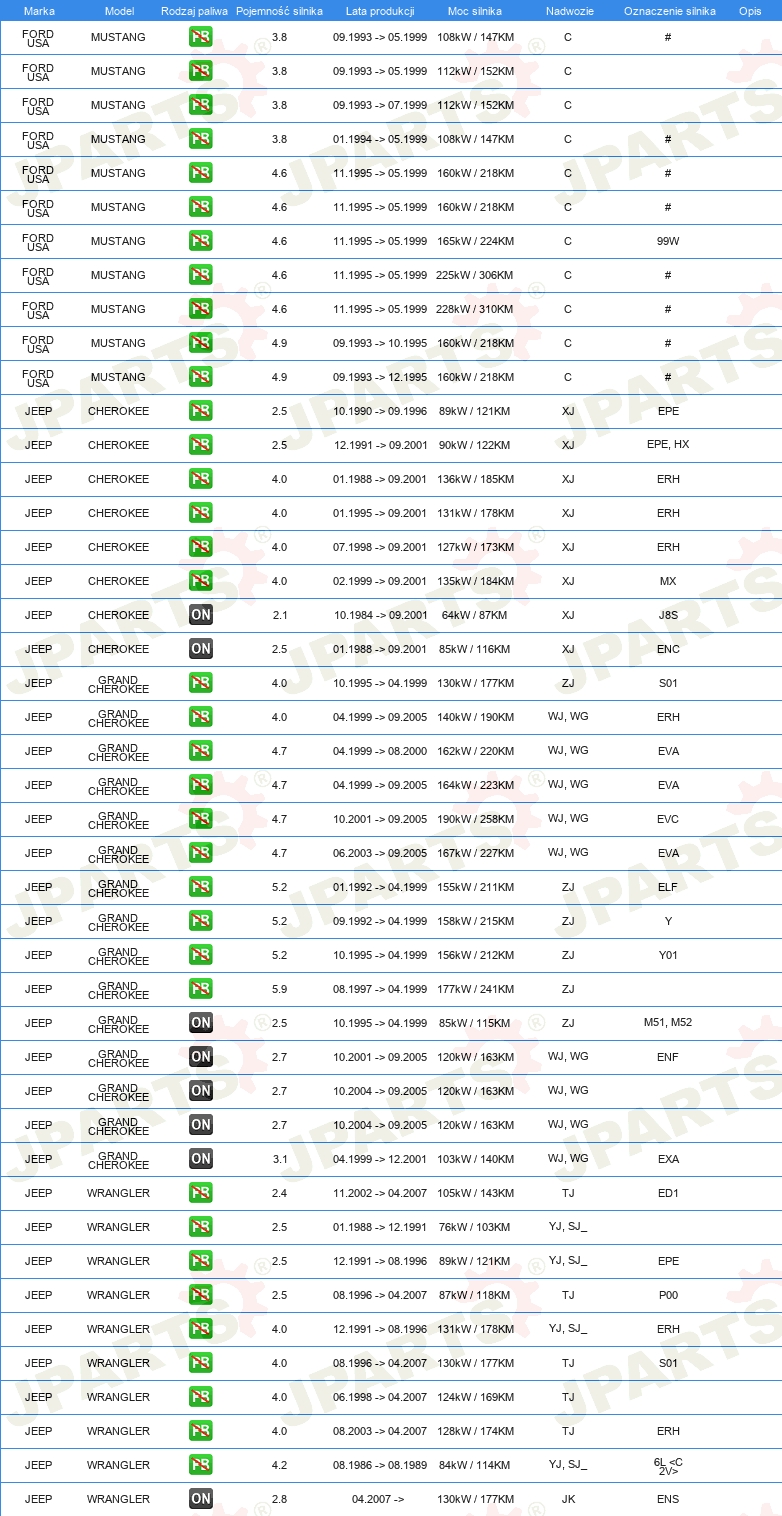
Task: Click the Lata produkcji column header
Action: point(380,11)
